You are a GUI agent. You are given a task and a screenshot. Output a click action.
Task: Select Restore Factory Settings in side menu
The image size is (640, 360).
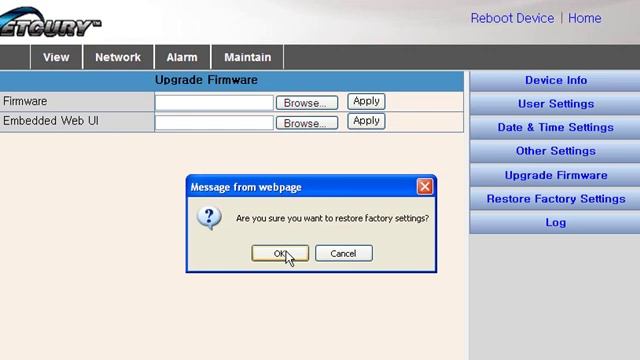click(556, 199)
